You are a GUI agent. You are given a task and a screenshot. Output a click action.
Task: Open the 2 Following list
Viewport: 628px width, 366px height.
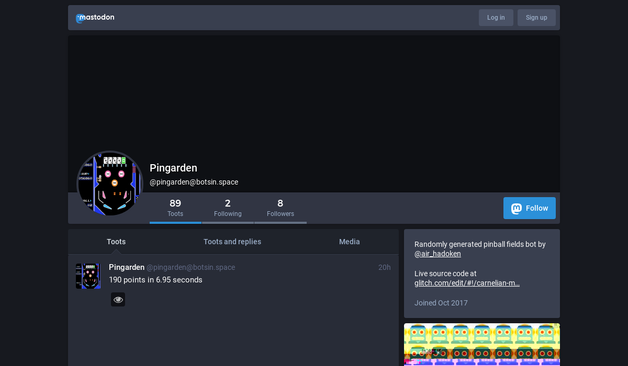pyautogui.click(x=227, y=208)
